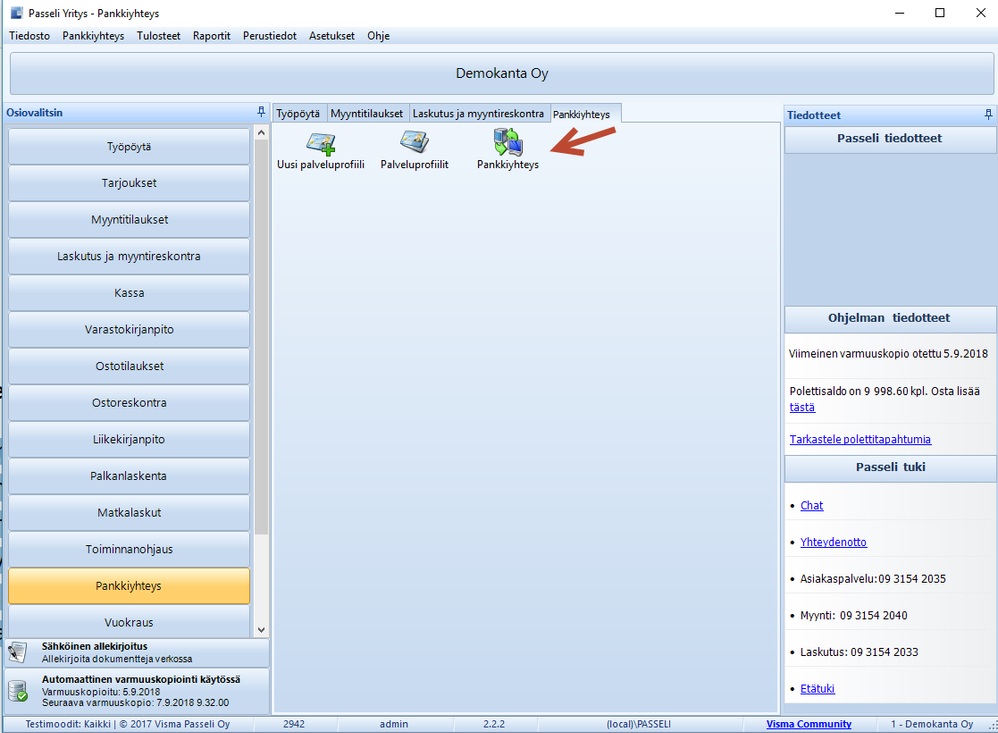Screen dimensions: 998x733
Task: Click the automatic backup database icon
Action: point(18,691)
